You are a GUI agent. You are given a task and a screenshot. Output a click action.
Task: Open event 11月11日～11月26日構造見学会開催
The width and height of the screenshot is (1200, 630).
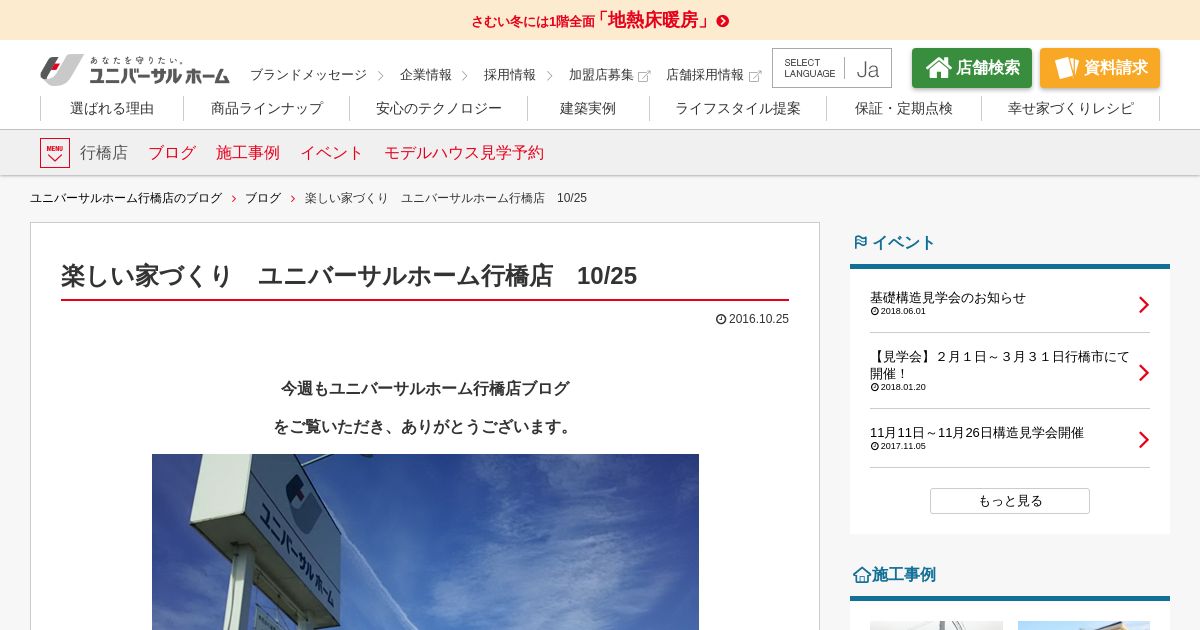pyautogui.click(x=977, y=433)
